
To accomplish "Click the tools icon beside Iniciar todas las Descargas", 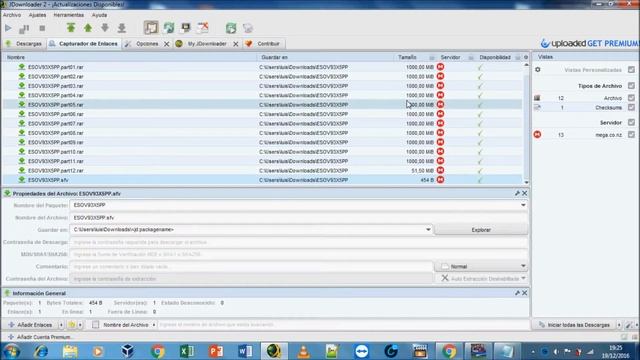I will [x=629, y=325].
